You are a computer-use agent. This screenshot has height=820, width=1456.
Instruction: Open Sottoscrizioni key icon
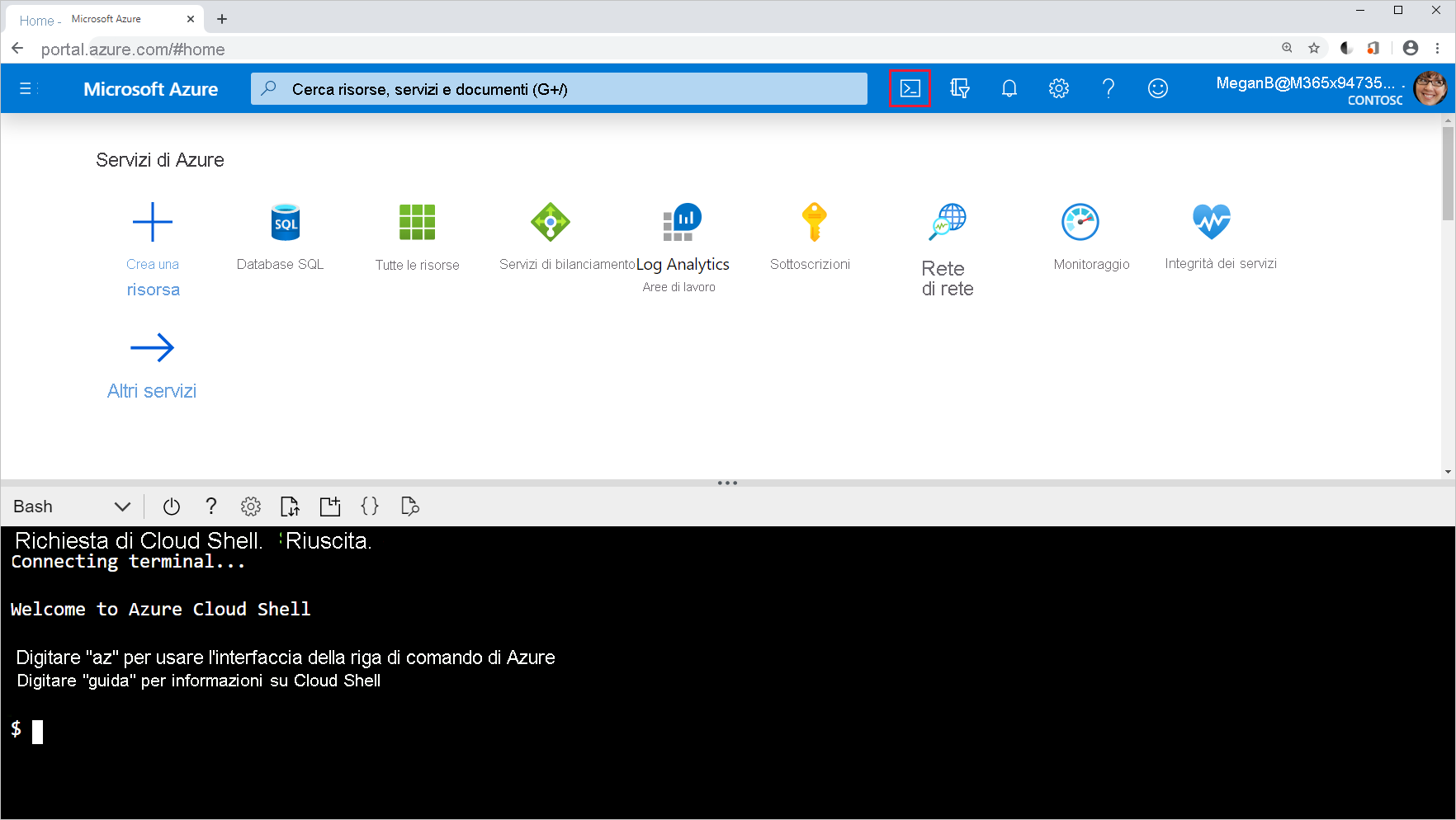814,222
